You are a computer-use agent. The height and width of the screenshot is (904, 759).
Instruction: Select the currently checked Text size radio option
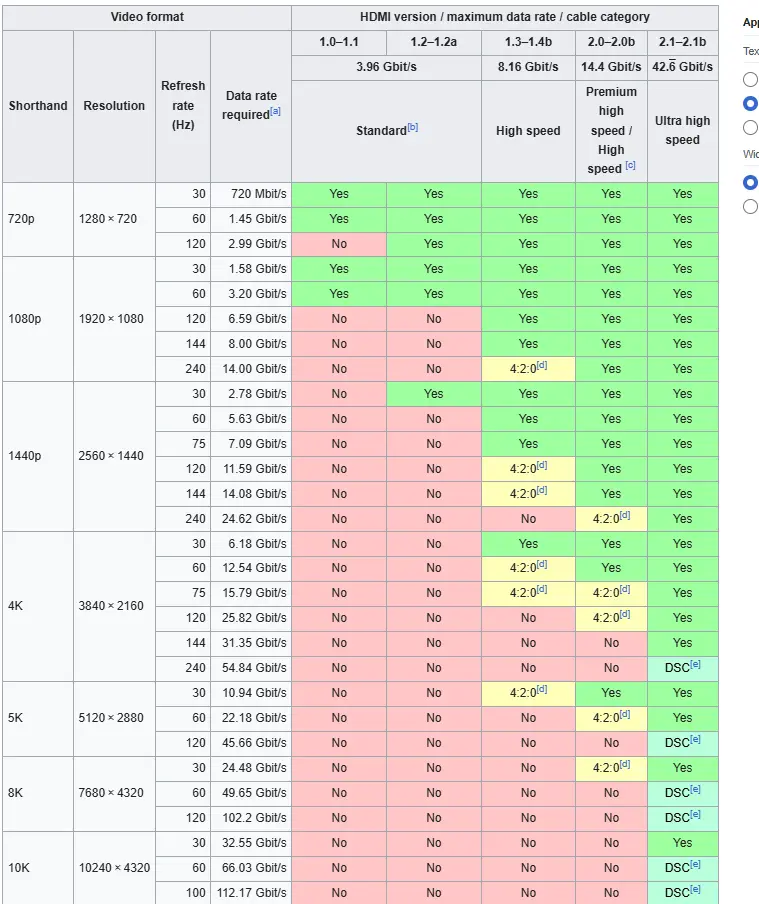(750, 103)
